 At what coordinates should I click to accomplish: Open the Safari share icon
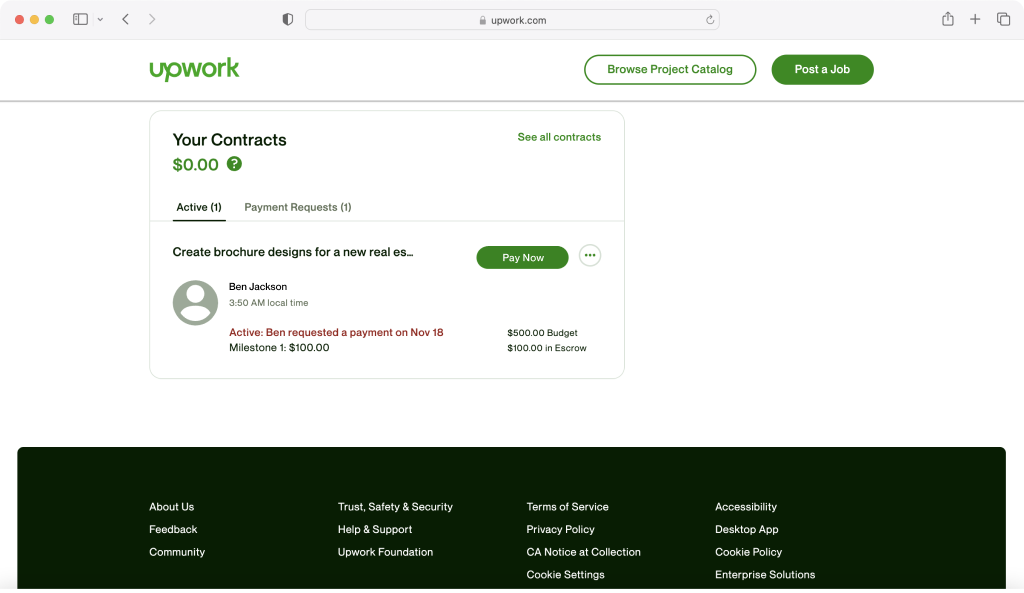[x=947, y=19]
